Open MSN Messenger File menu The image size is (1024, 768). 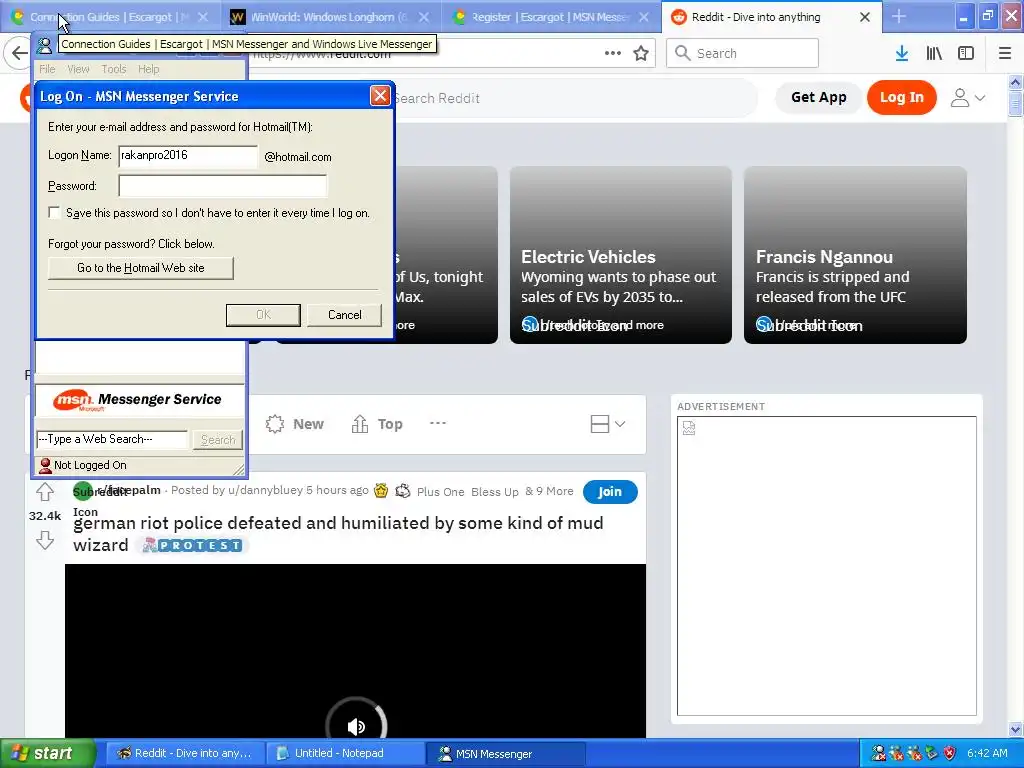pos(47,69)
